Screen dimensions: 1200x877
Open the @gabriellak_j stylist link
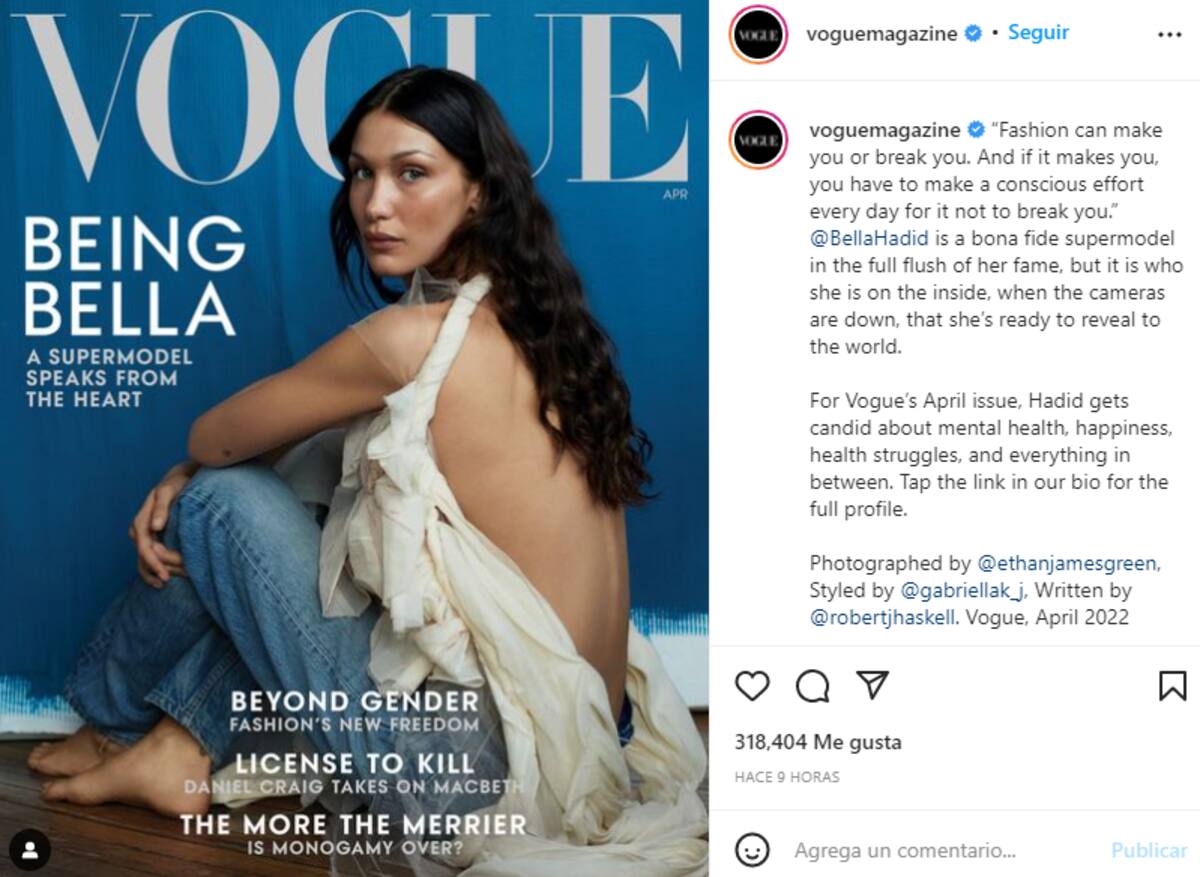(964, 590)
